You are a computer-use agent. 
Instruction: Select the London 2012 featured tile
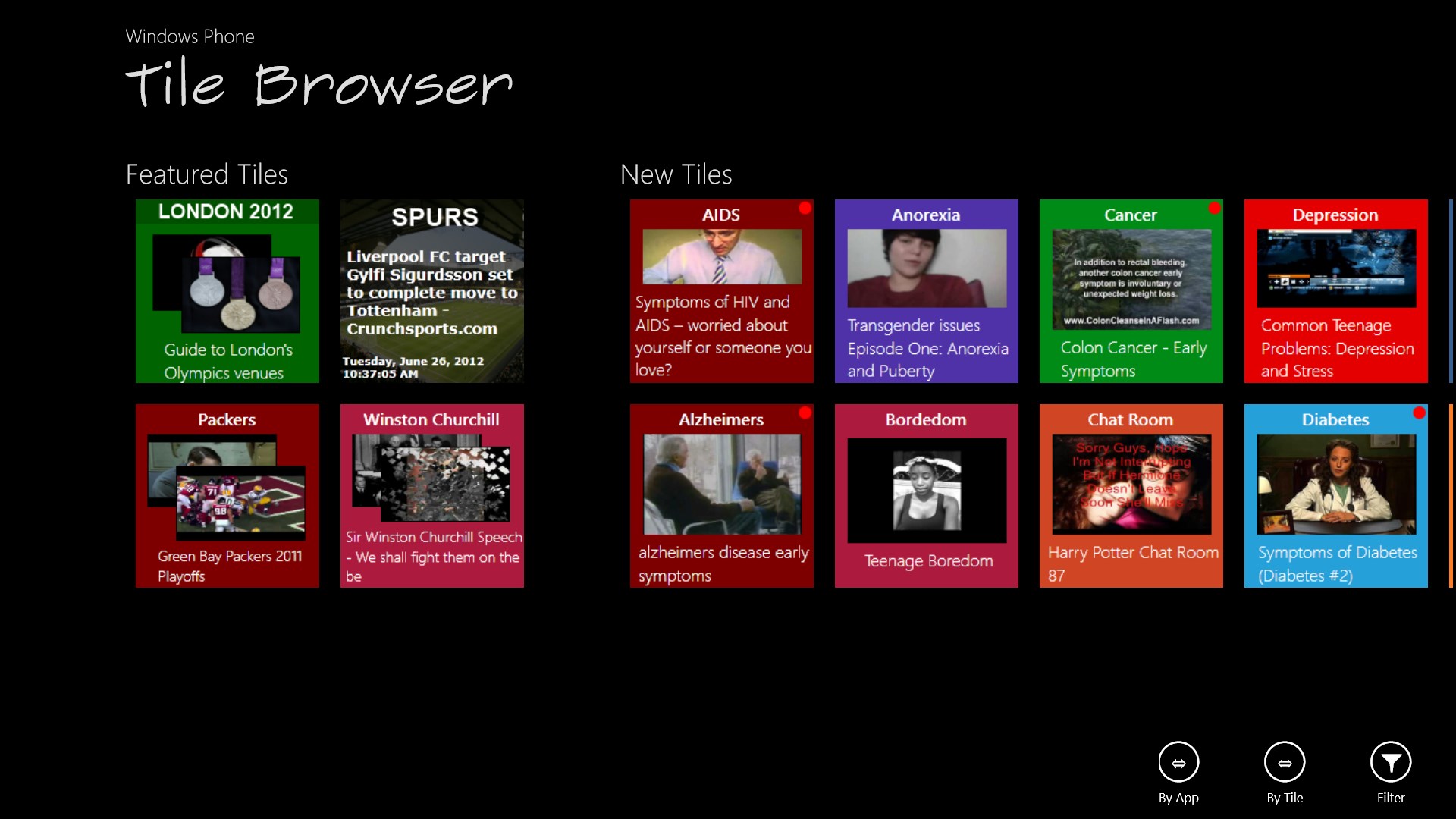click(227, 291)
